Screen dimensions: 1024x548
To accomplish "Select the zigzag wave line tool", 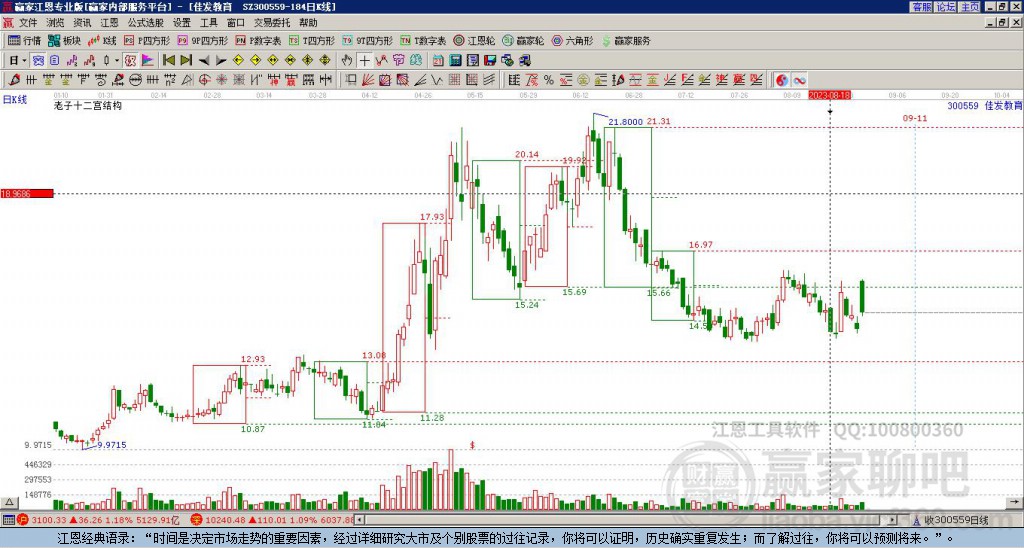I will [x=437, y=80].
